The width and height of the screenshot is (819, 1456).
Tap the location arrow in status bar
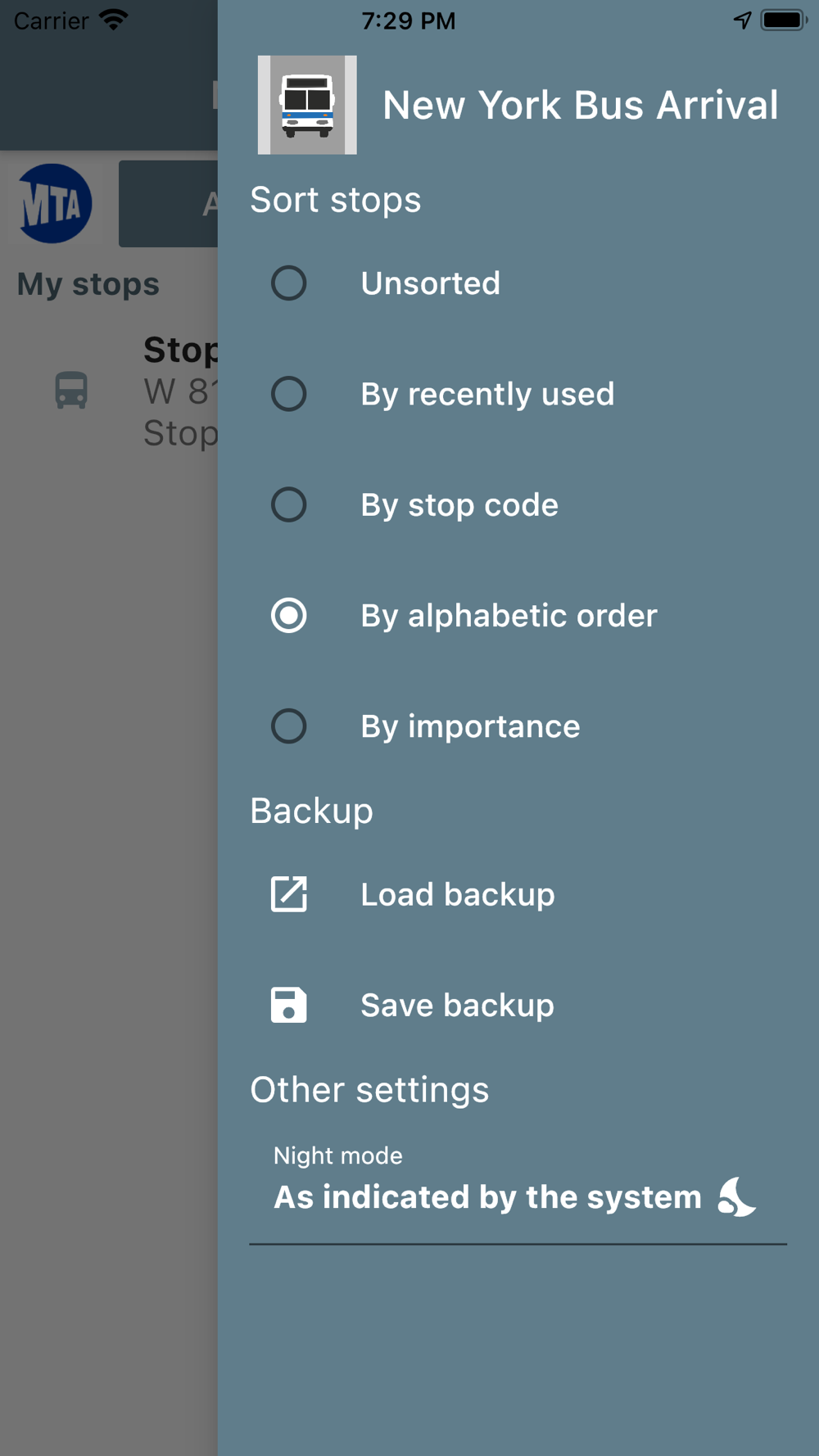(x=742, y=20)
